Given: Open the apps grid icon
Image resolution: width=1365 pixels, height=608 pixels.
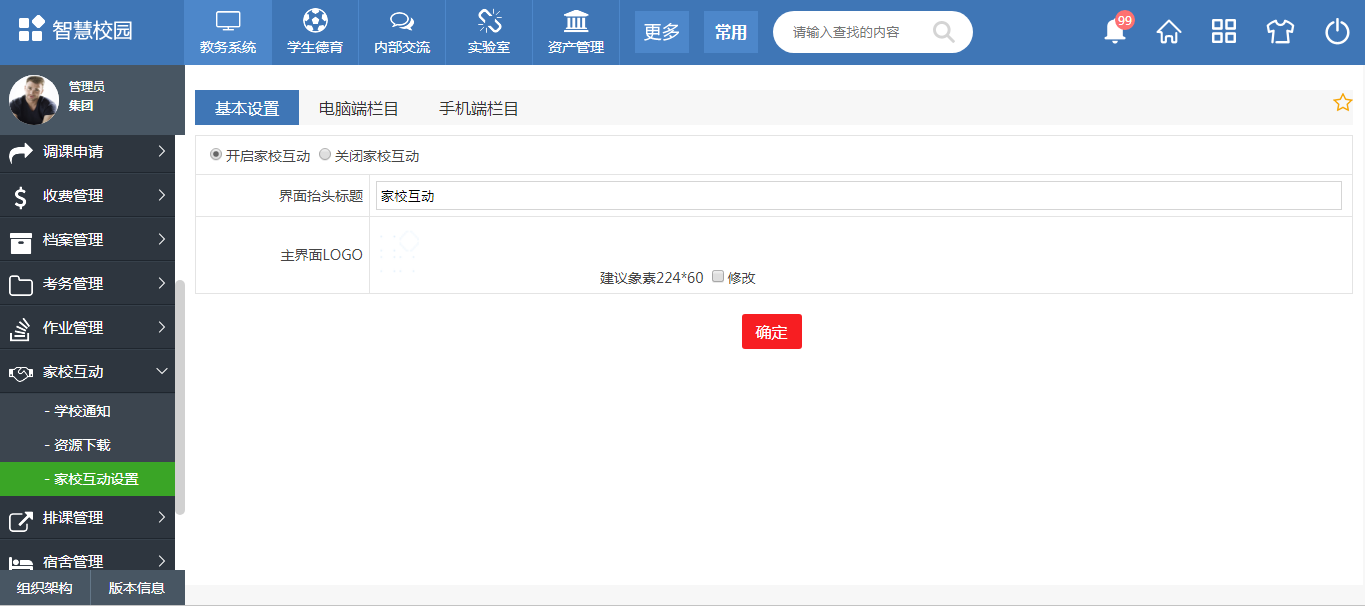Looking at the screenshot, I should point(1224,32).
